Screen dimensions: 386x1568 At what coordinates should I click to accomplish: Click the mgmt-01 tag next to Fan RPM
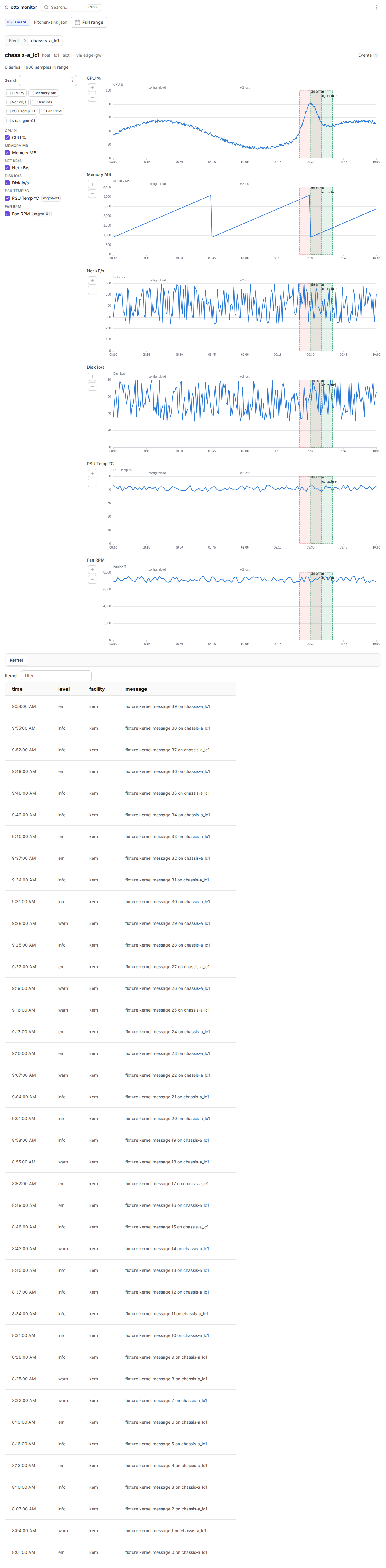pos(42,214)
